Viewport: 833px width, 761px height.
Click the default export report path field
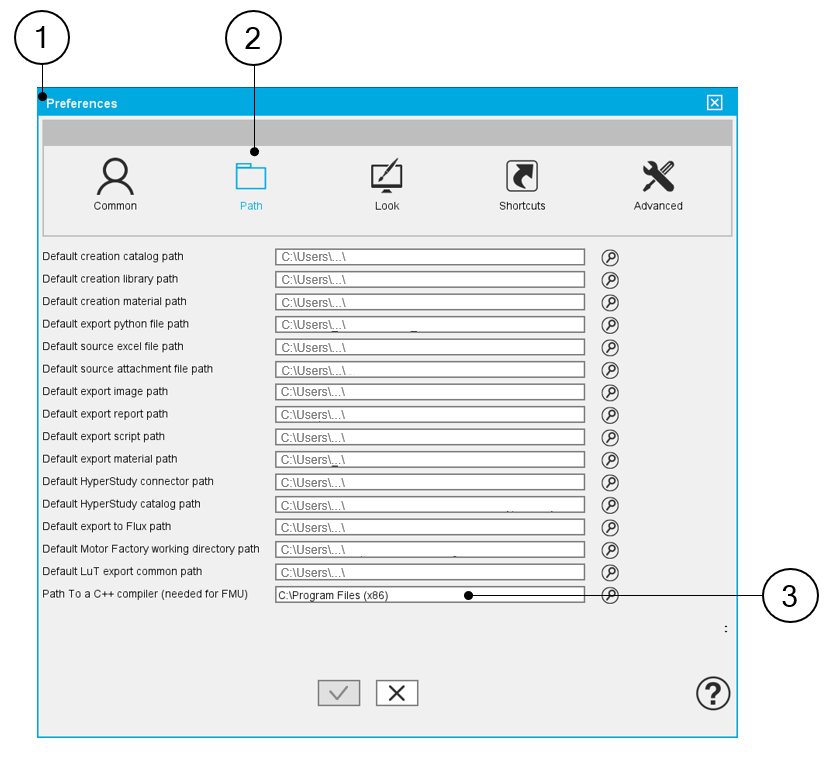(430, 415)
